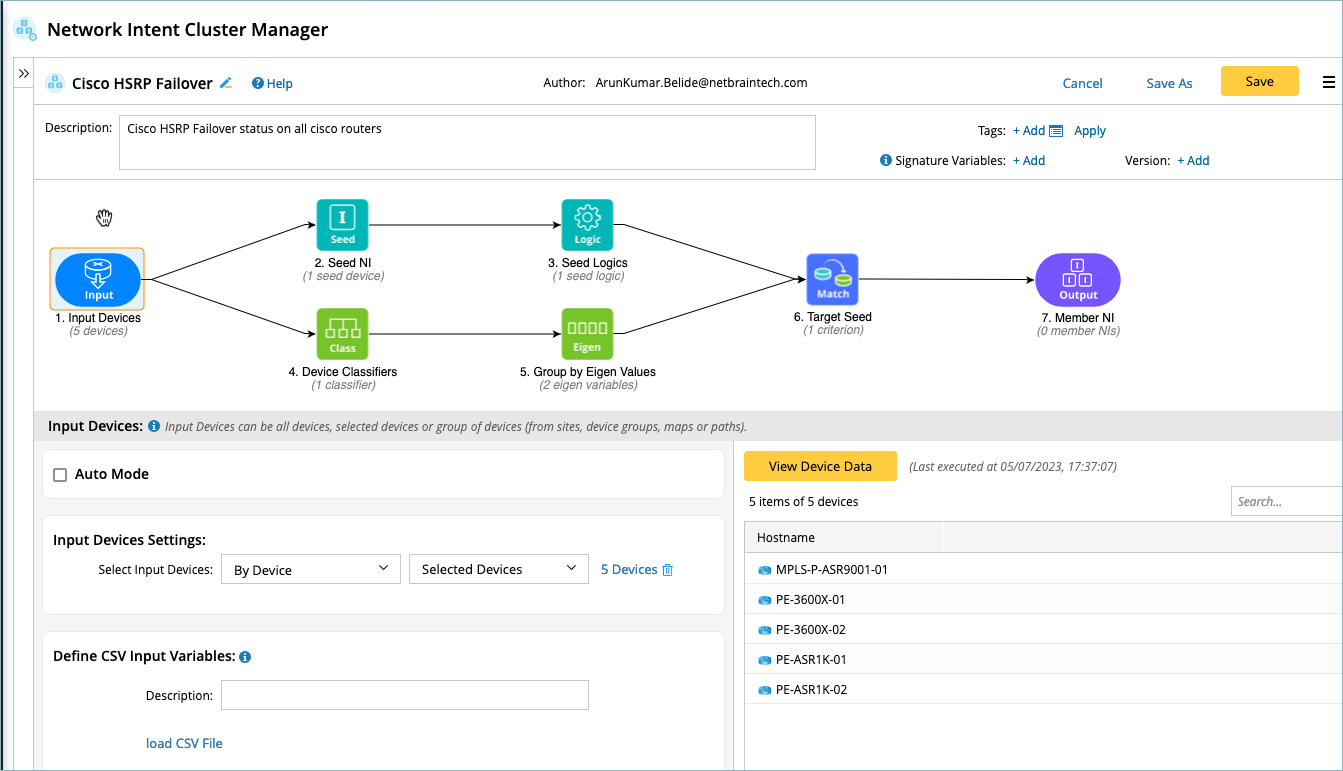Click the Member NI Output node
1343x771 pixels.
[x=1077, y=279]
